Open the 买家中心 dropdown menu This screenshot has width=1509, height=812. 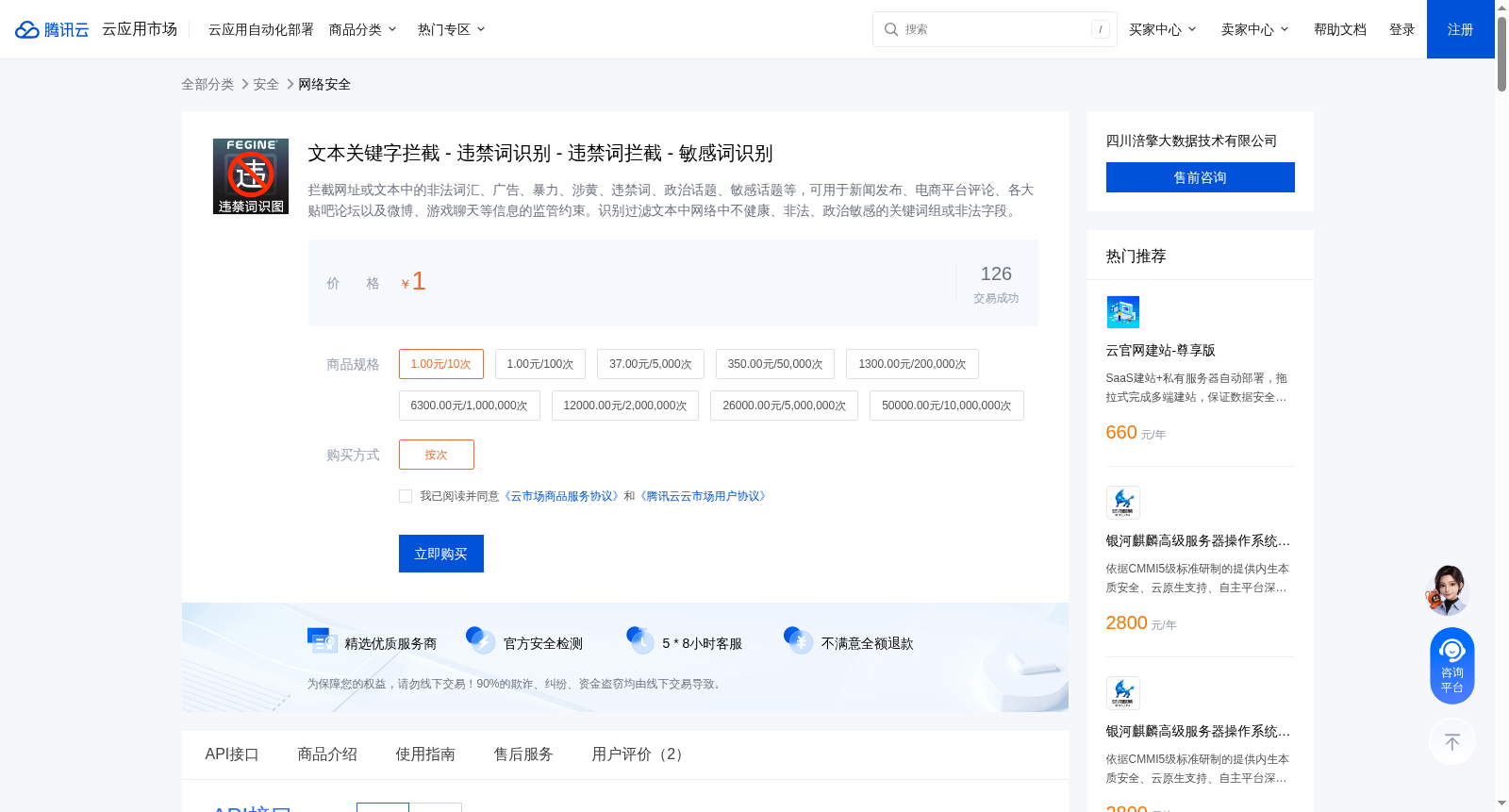1163,29
